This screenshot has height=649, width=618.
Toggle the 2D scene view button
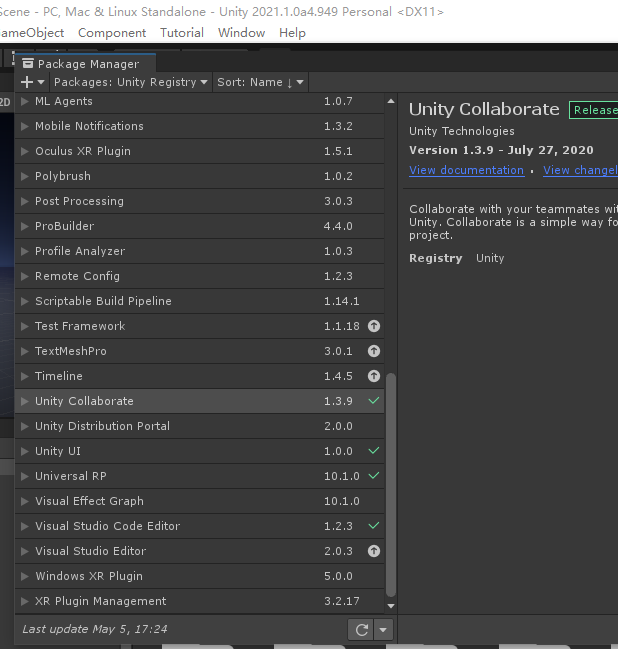coord(5,102)
